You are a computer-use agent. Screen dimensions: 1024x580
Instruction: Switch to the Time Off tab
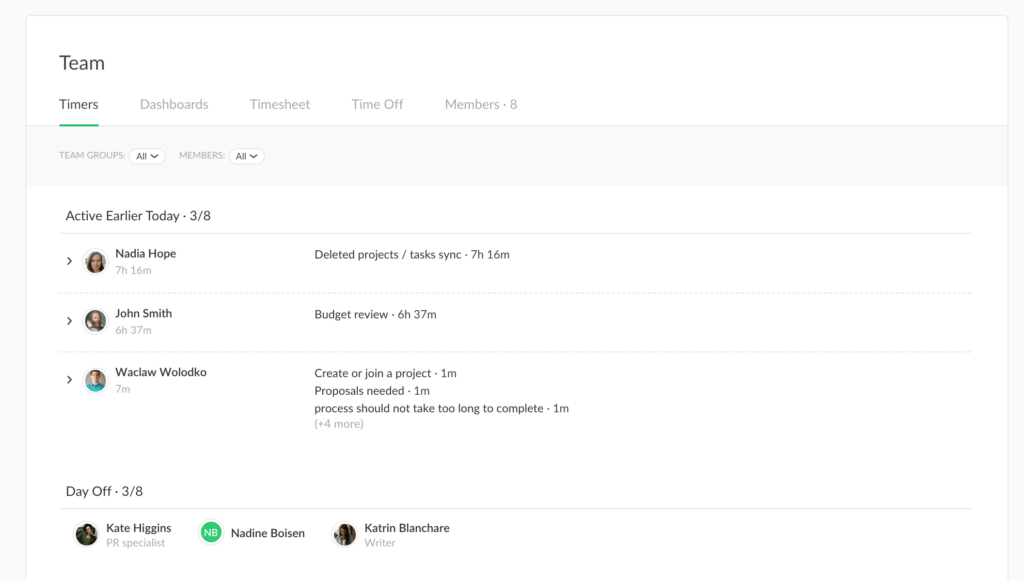coord(377,104)
